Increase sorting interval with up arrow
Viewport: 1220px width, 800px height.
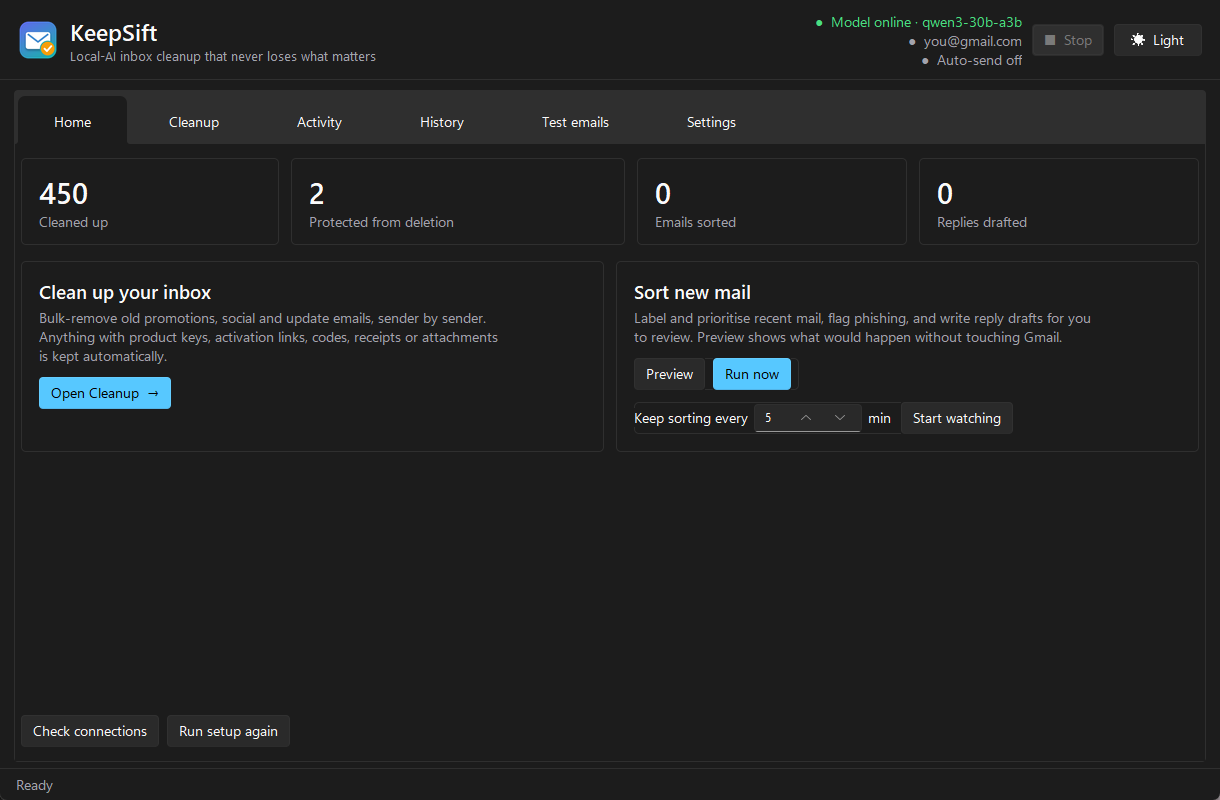coord(806,418)
